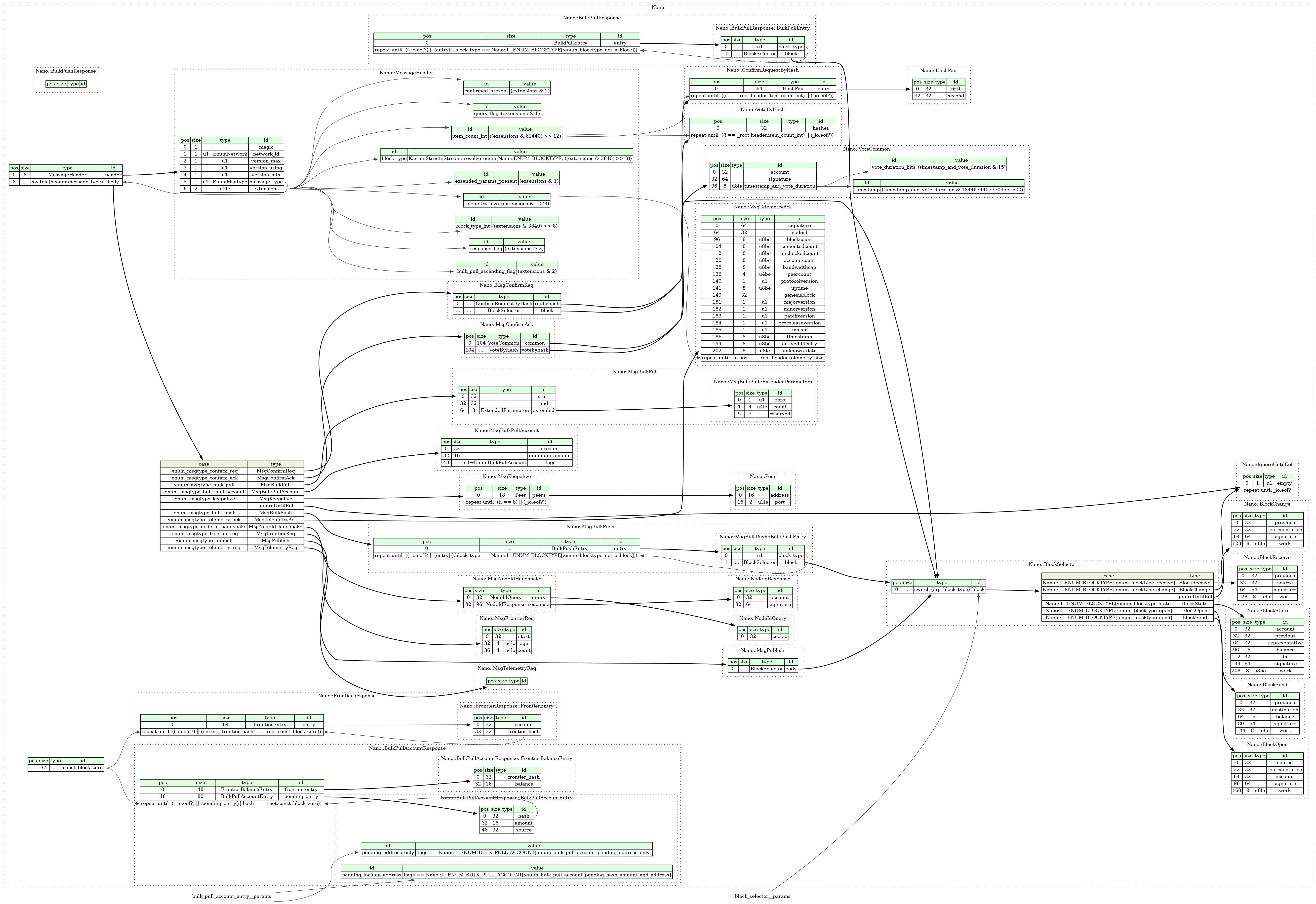This screenshot has width=1316, height=904.
Task: Click the telemetry_size id cell
Action: (481, 203)
